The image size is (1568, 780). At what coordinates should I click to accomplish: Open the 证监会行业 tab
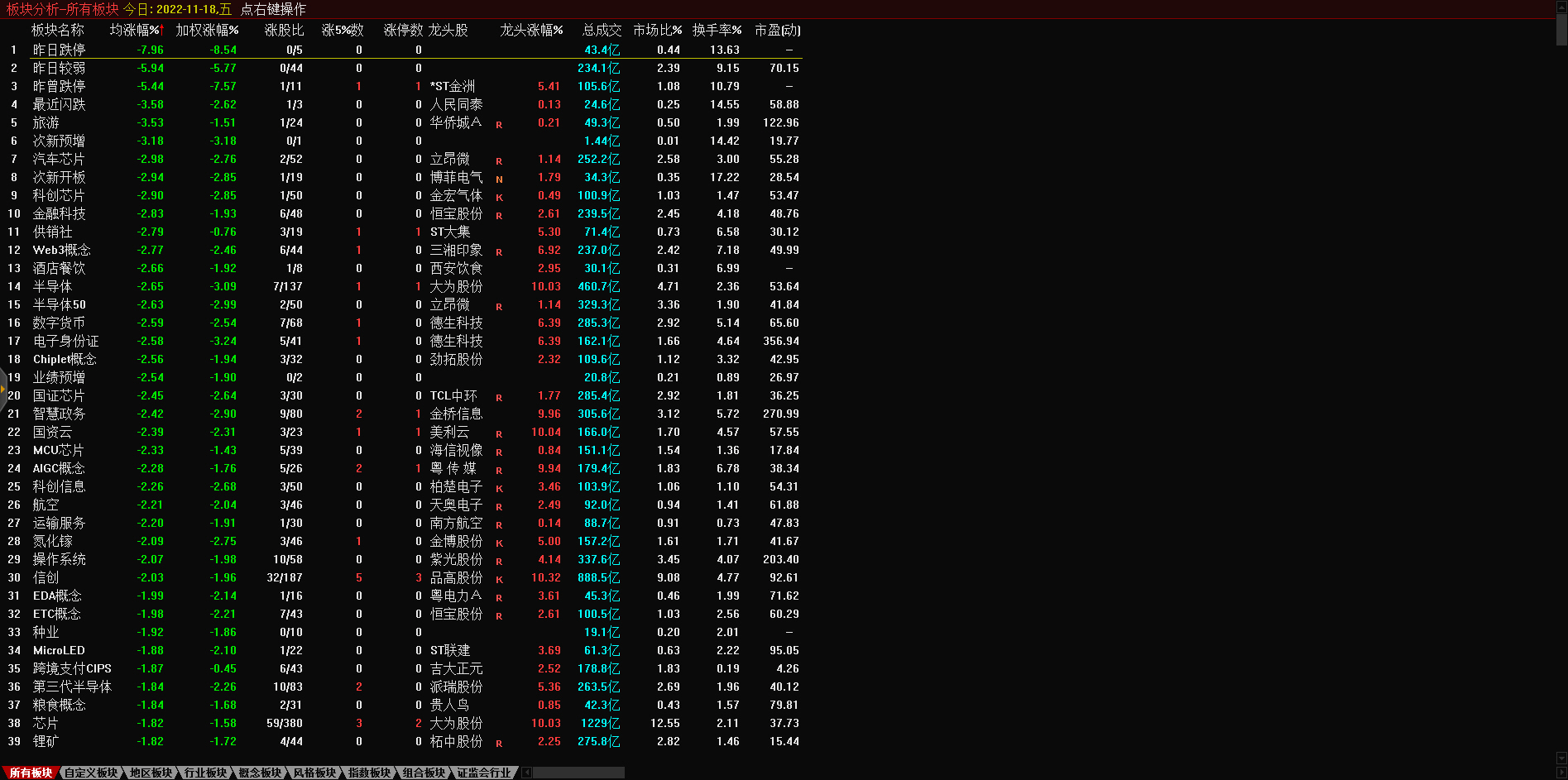pos(484,773)
